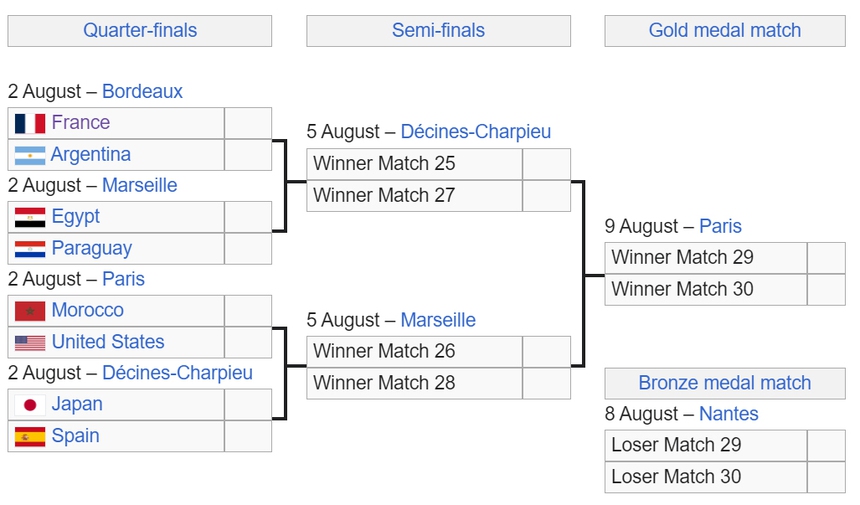Click the Spain flag icon
The height and width of the screenshot is (505, 860).
coord(30,437)
